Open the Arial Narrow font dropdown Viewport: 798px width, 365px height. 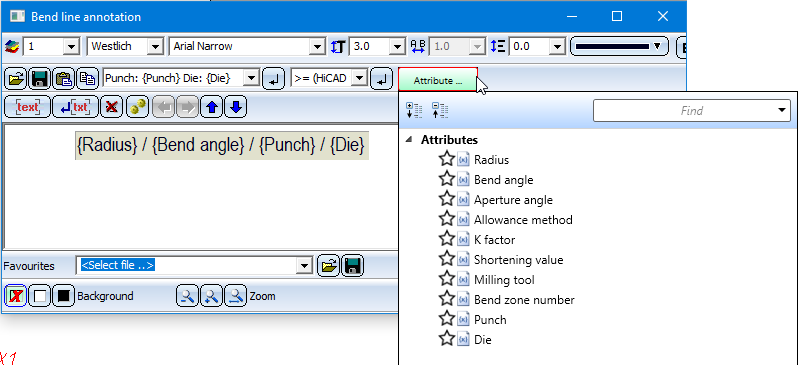pyautogui.click(x=318, y=46)
